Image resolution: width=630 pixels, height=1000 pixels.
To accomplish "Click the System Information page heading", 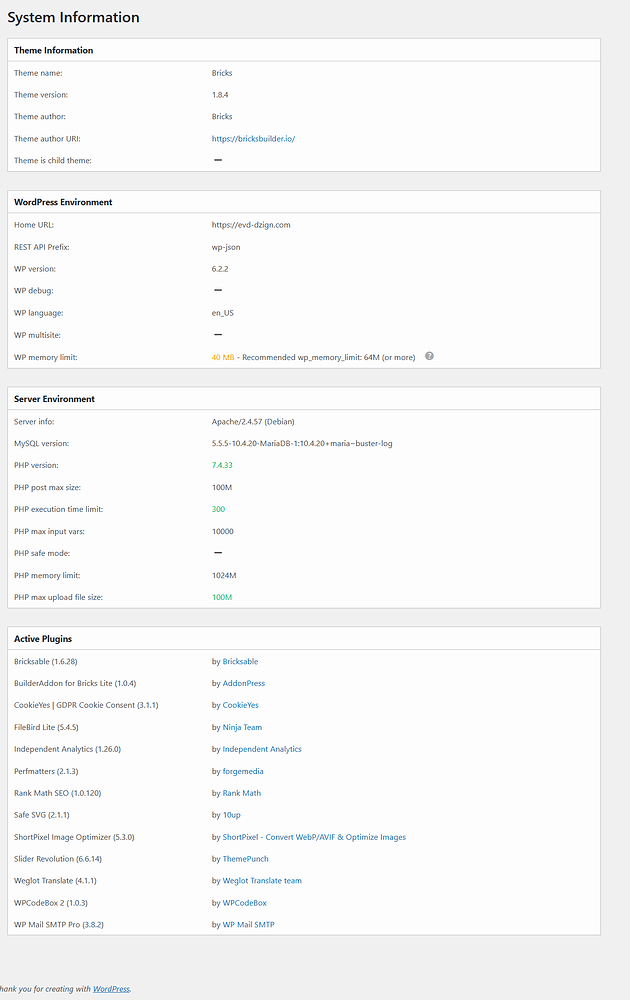I will point(73,17).
